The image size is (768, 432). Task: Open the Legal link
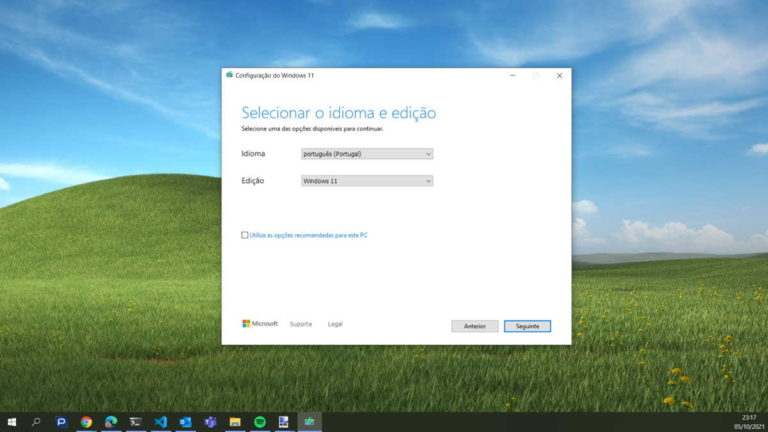point(335,324)
